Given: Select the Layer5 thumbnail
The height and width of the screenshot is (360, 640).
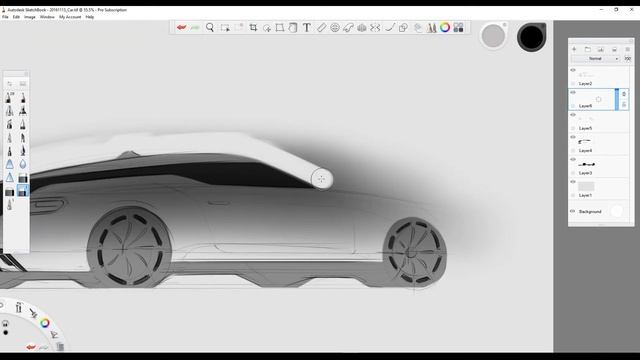Looking at the screenshot, I should [x=586, y=119].
